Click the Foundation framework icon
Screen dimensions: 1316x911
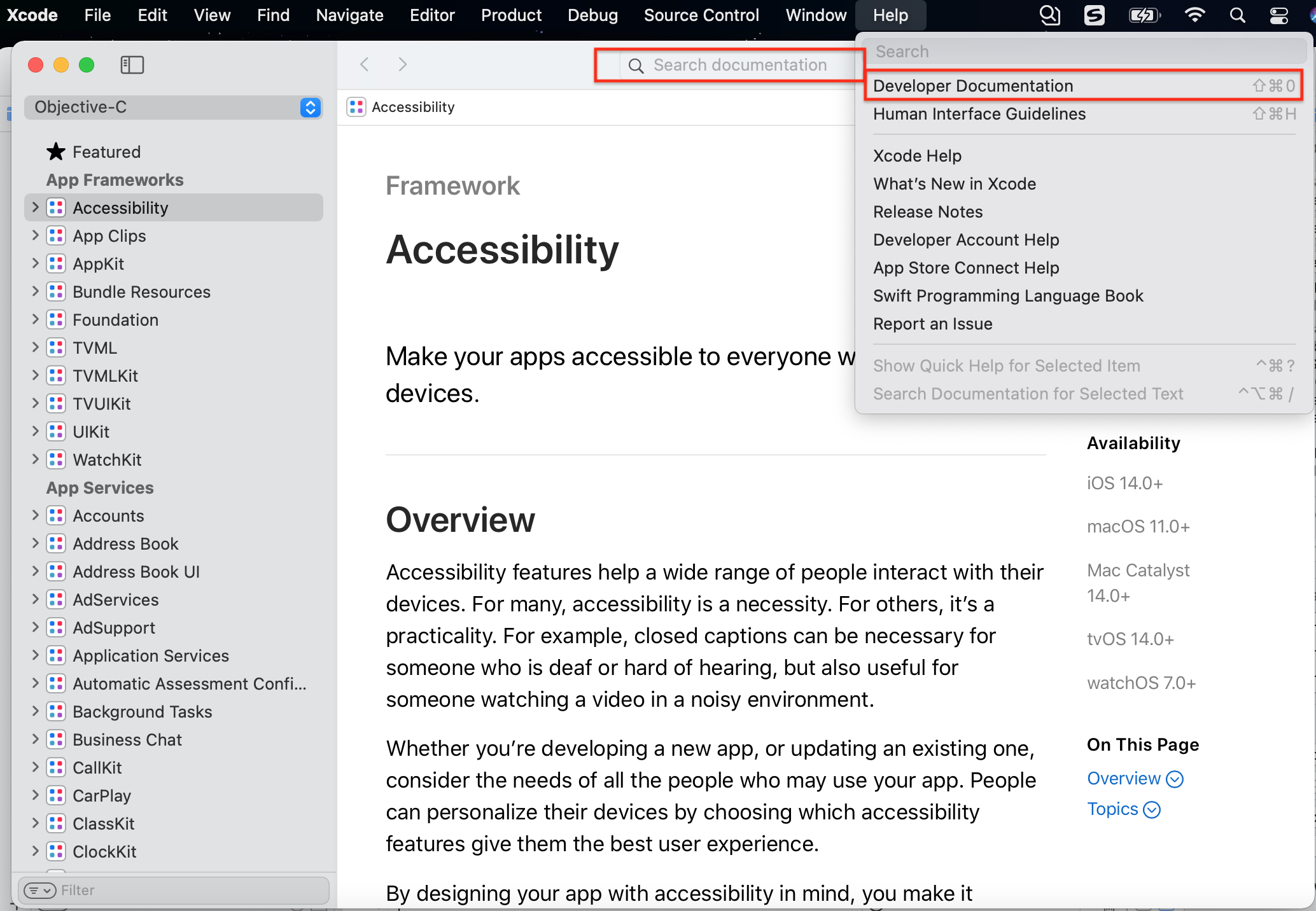[x=56, y=320]
